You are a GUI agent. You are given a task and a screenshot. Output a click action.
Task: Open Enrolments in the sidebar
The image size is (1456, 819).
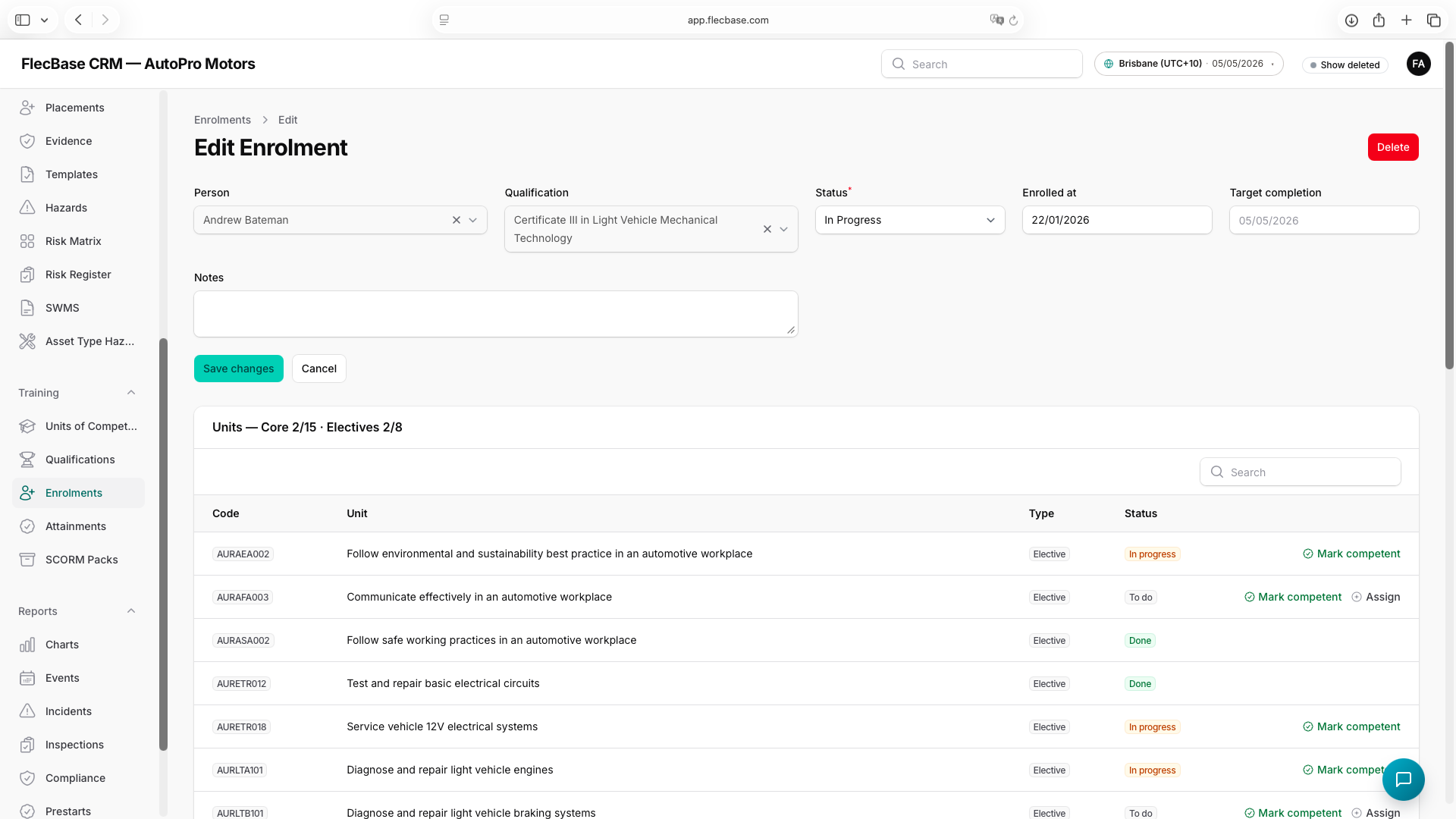point(78,493)
